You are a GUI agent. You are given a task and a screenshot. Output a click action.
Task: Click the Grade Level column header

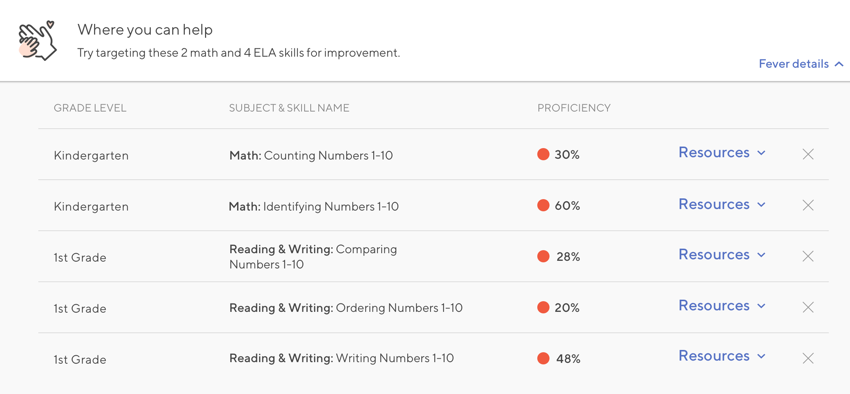89,108
